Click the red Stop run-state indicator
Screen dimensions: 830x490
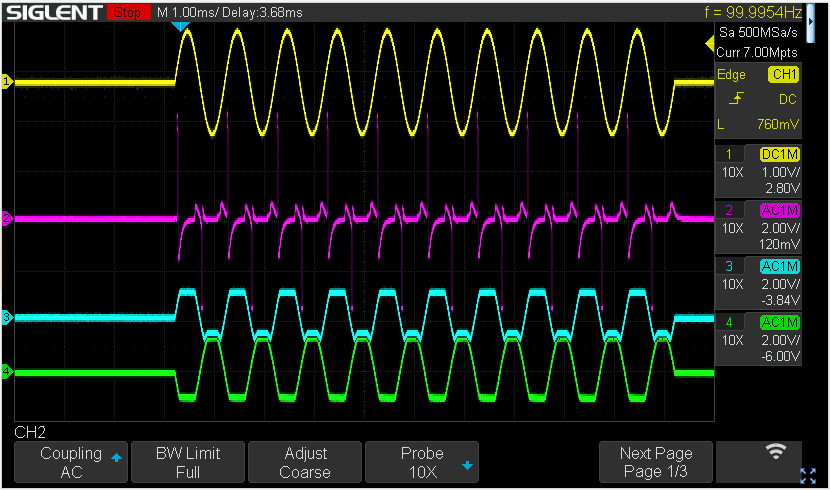(128, 12)
